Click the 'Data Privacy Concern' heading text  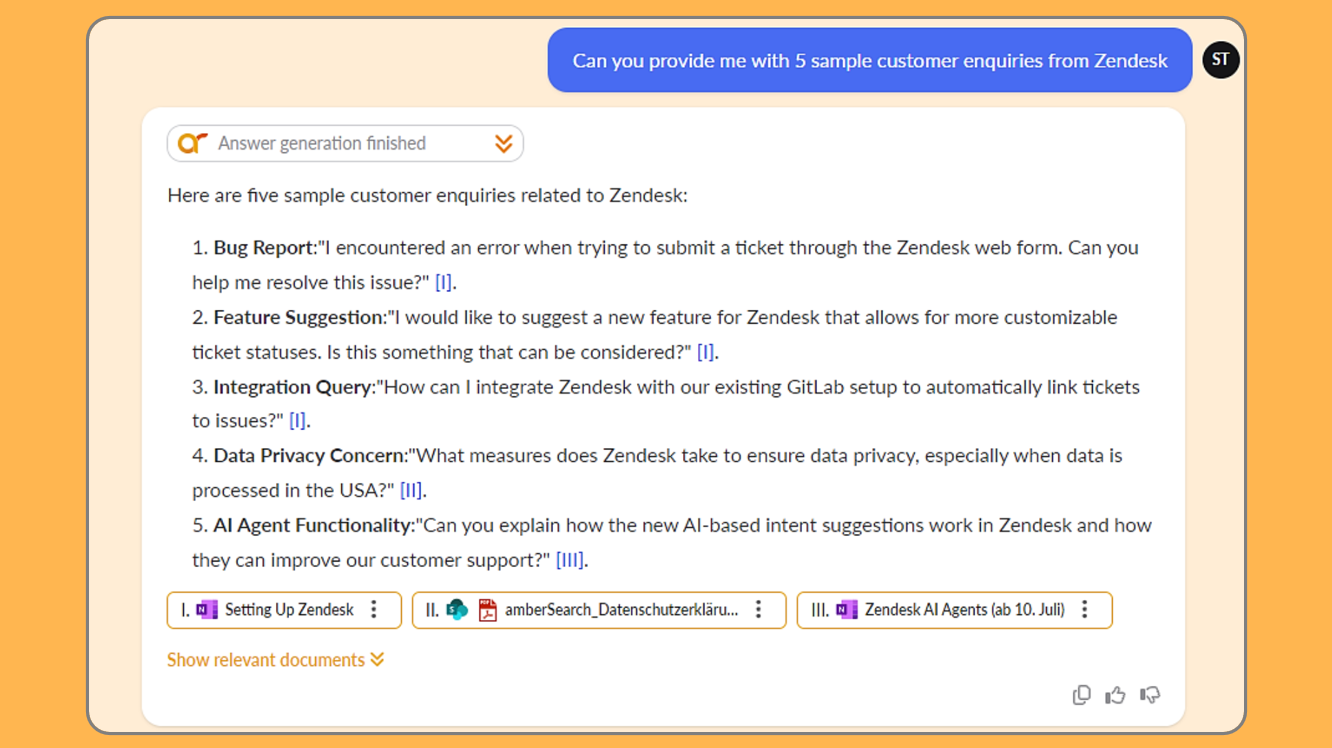pyautogui.click(x=309, y=455)
